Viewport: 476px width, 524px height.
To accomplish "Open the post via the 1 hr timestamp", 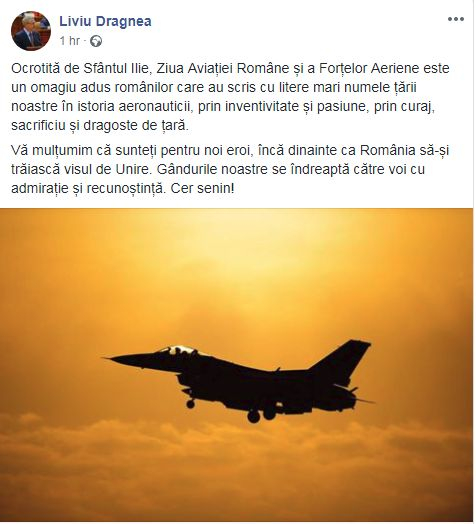I will coord(70,41).
